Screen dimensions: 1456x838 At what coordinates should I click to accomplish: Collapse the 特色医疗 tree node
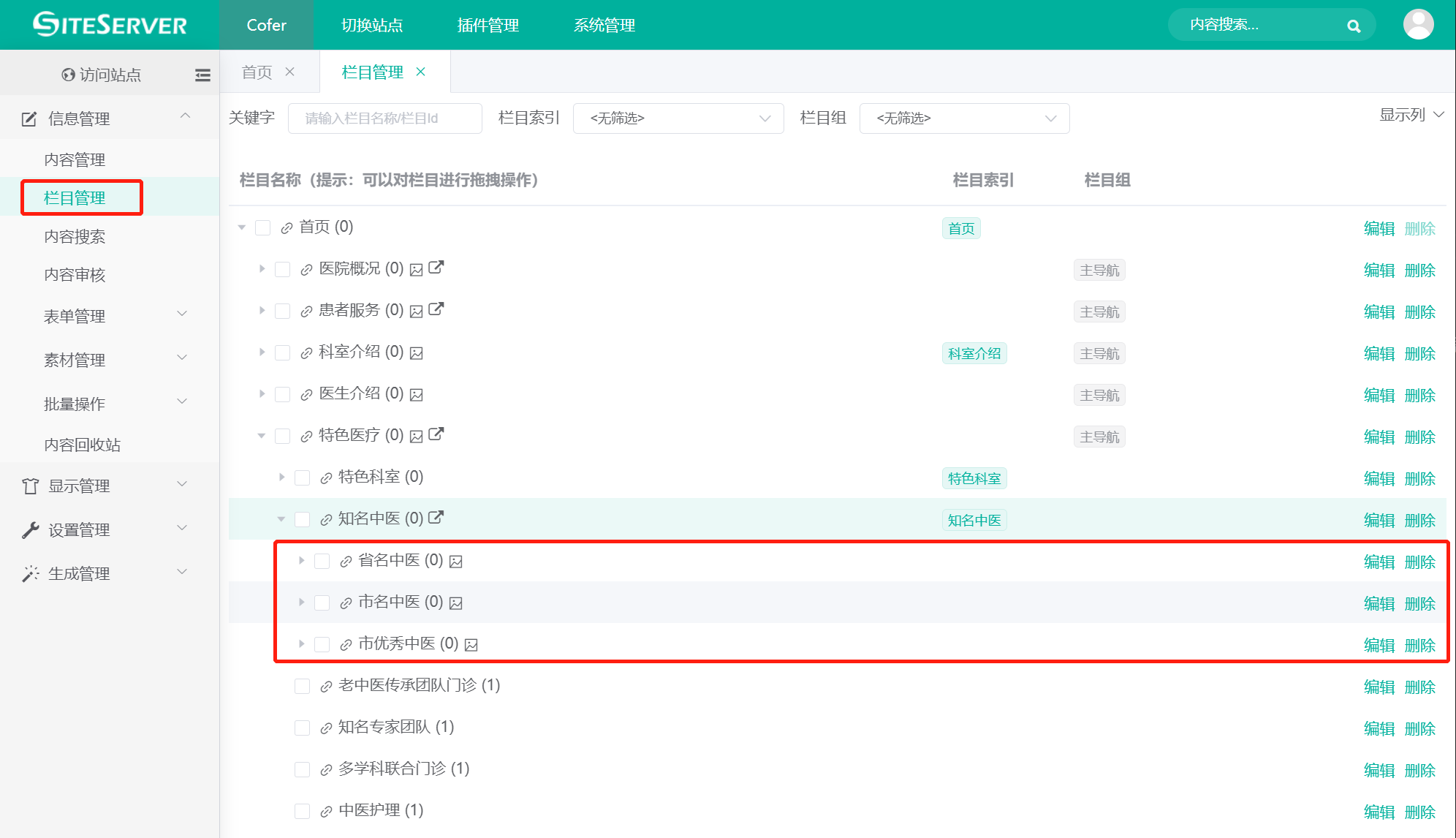click(262, 435)
